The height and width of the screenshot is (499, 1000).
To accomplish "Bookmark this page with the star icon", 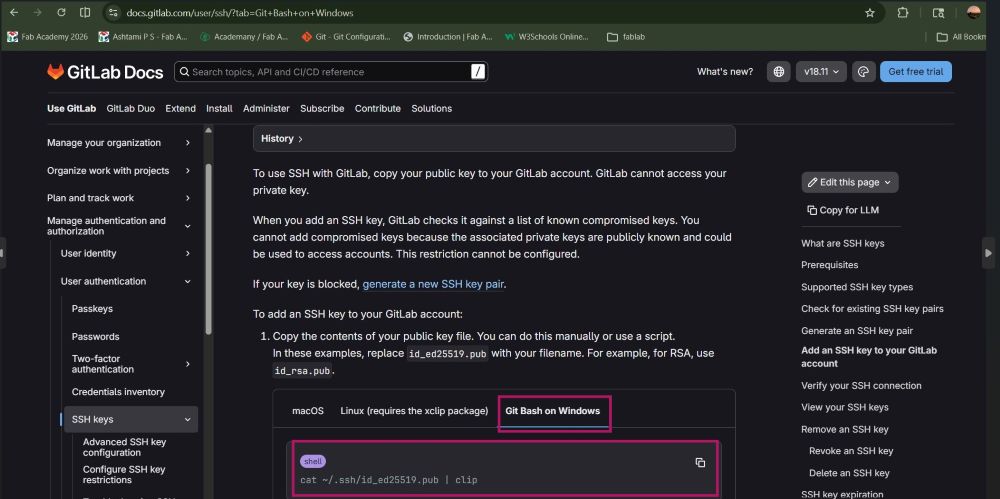I will 870,13.
